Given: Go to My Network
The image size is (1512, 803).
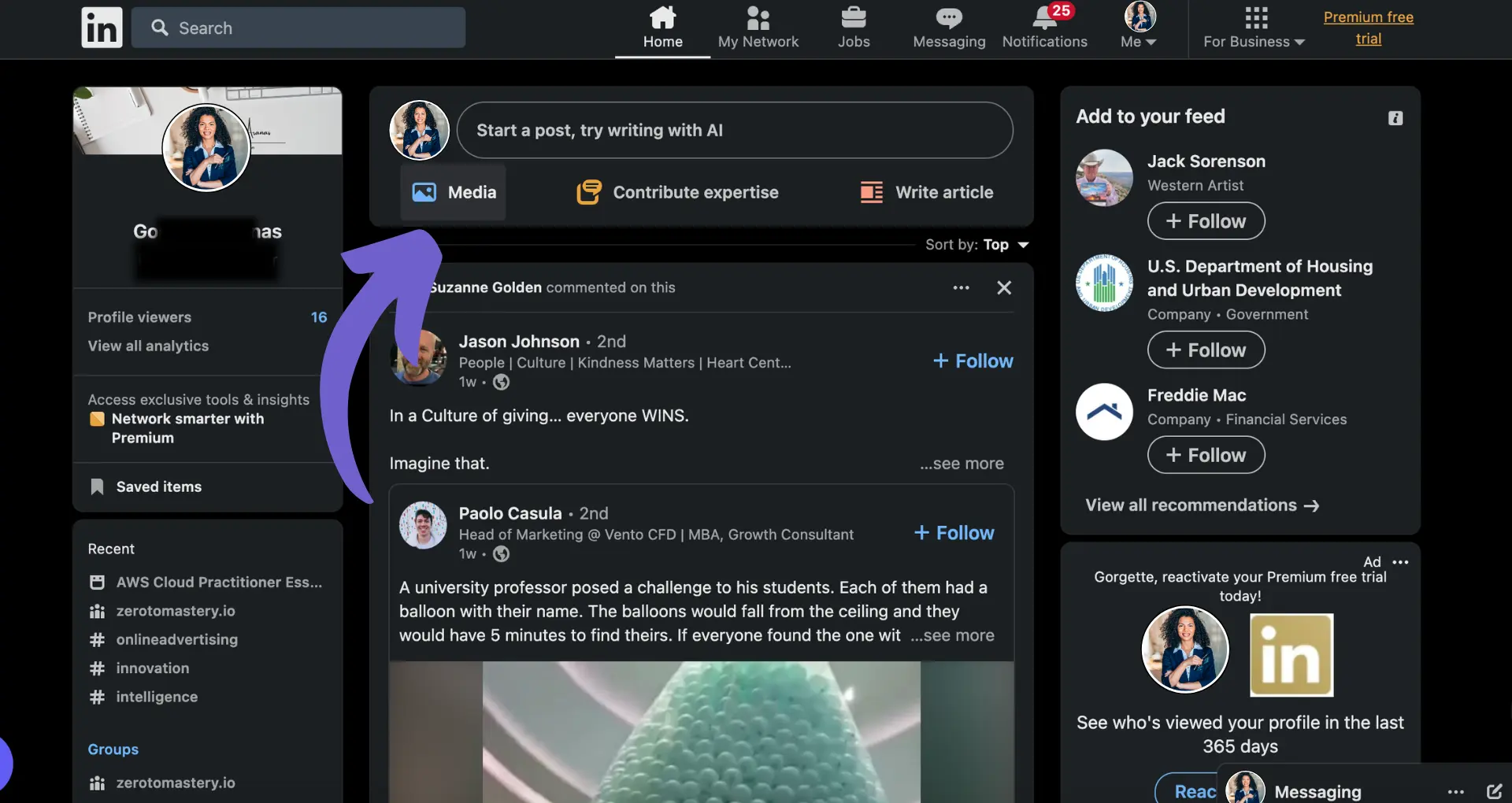Looking at the screenshot, I should [x=758, y=28].
